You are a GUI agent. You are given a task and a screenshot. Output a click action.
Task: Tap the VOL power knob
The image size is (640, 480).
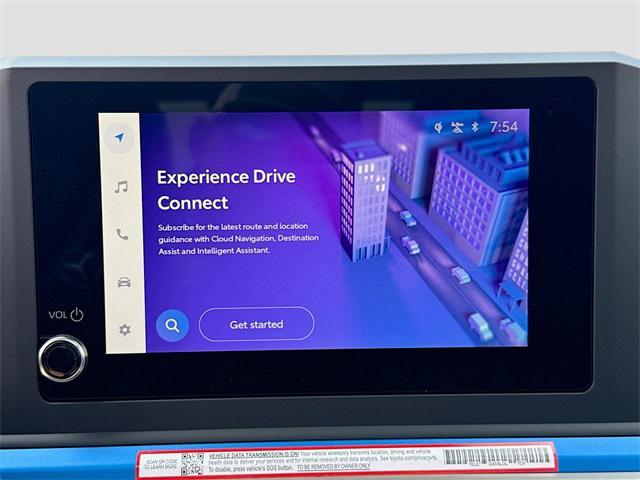click(62, 358)
